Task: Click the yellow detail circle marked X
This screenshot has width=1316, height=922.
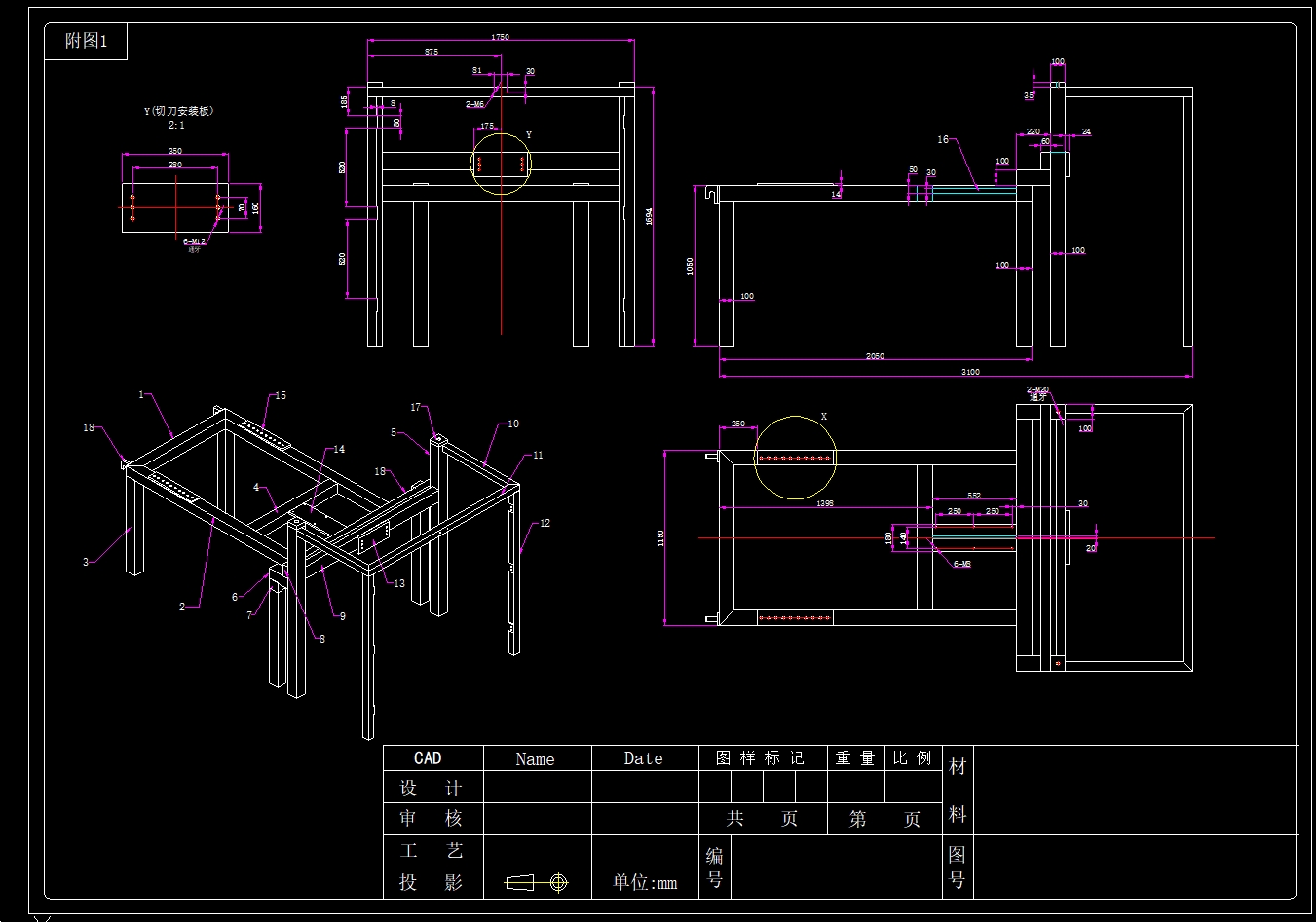Action: click(x=796, y=458)
